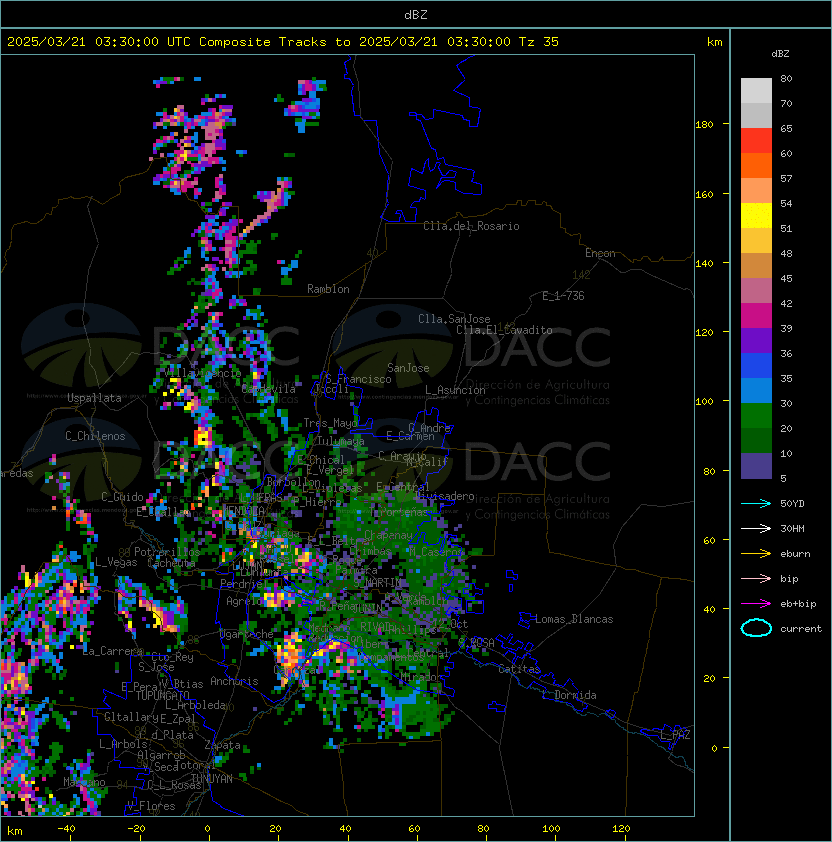The height and width of the screenshot is (842, 832).
Task: Click the '-20' km axis tick label
Action: tap(136, 829)
